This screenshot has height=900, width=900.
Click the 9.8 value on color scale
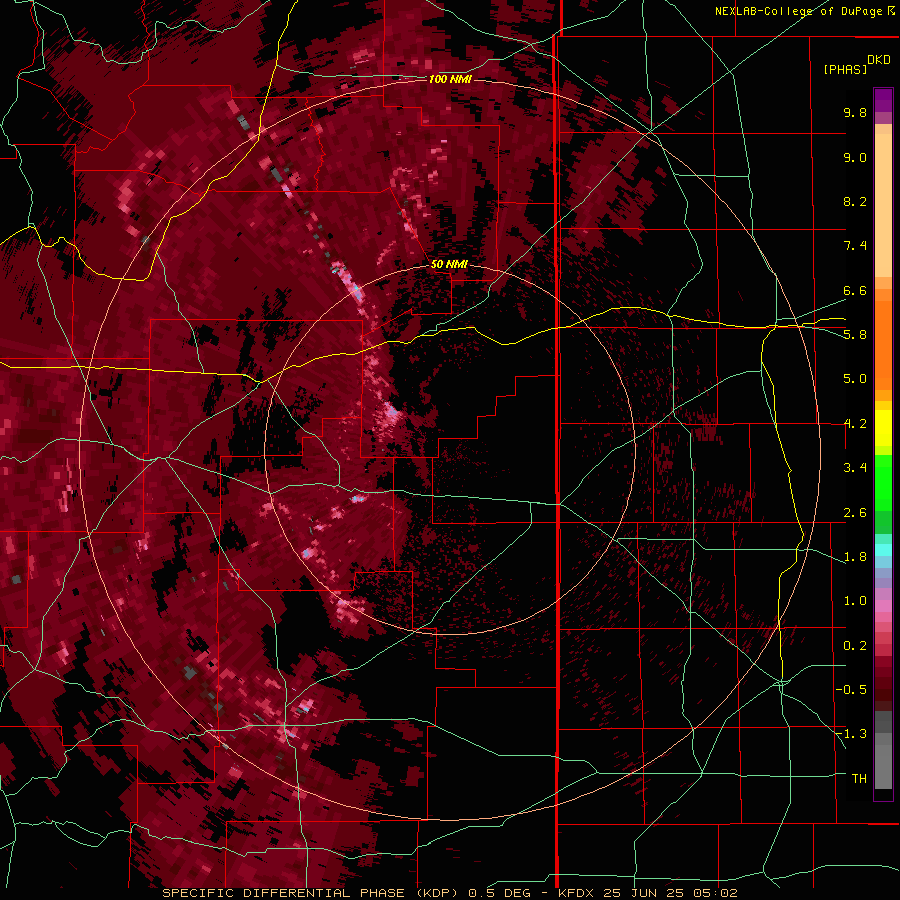[x=855, y=112]
